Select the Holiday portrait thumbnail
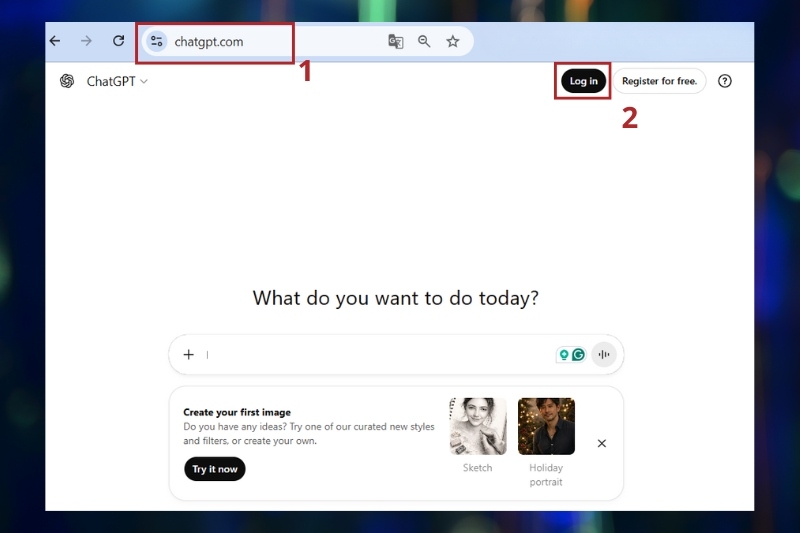 (x=546, y=426)
